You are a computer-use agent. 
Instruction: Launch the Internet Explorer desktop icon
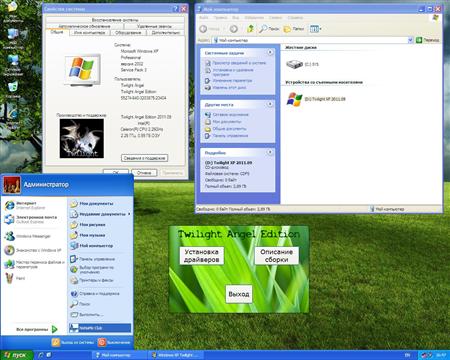13,117
